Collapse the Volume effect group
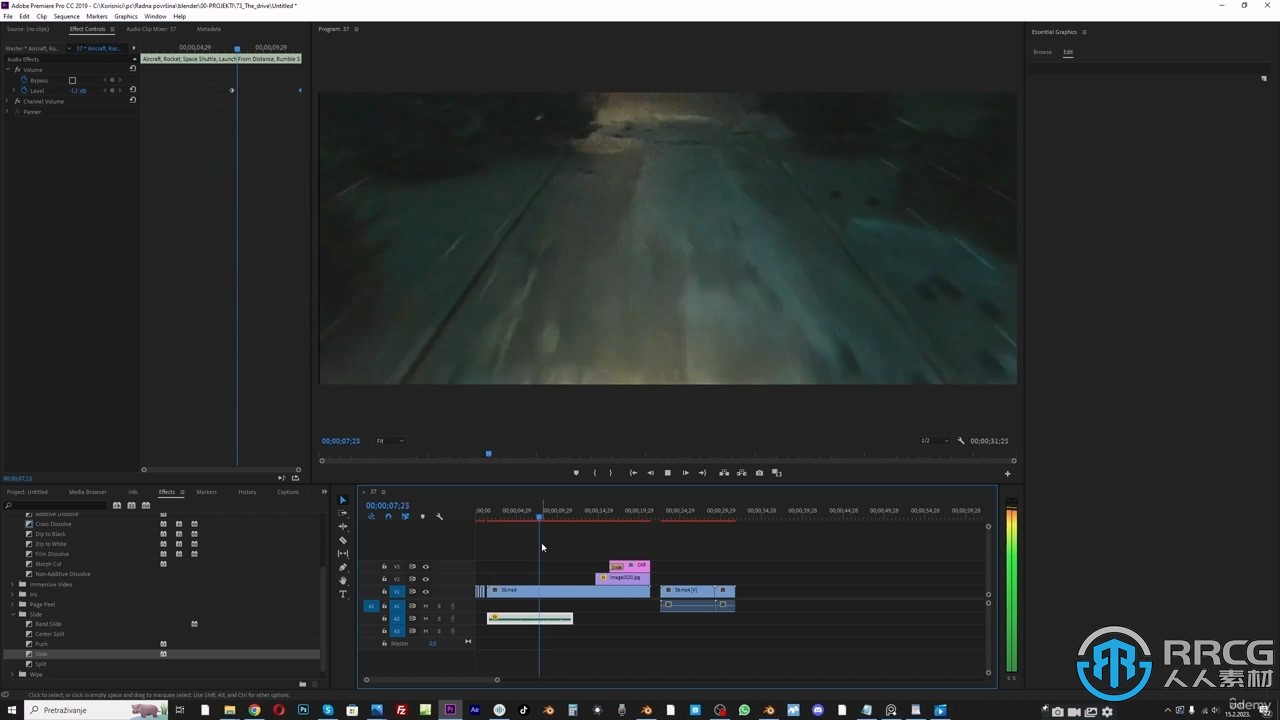Viewport: 1280px width, 720px height. [8, 69]
